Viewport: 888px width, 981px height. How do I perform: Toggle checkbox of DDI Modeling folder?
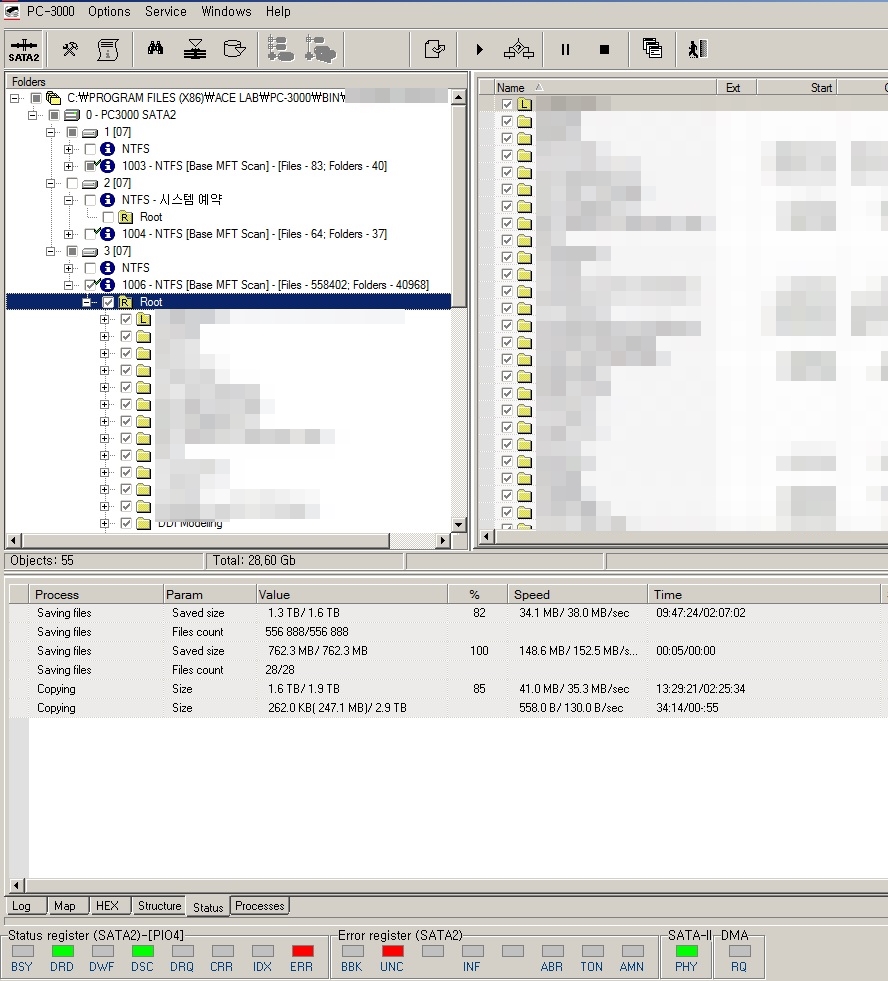pos(126,523)
